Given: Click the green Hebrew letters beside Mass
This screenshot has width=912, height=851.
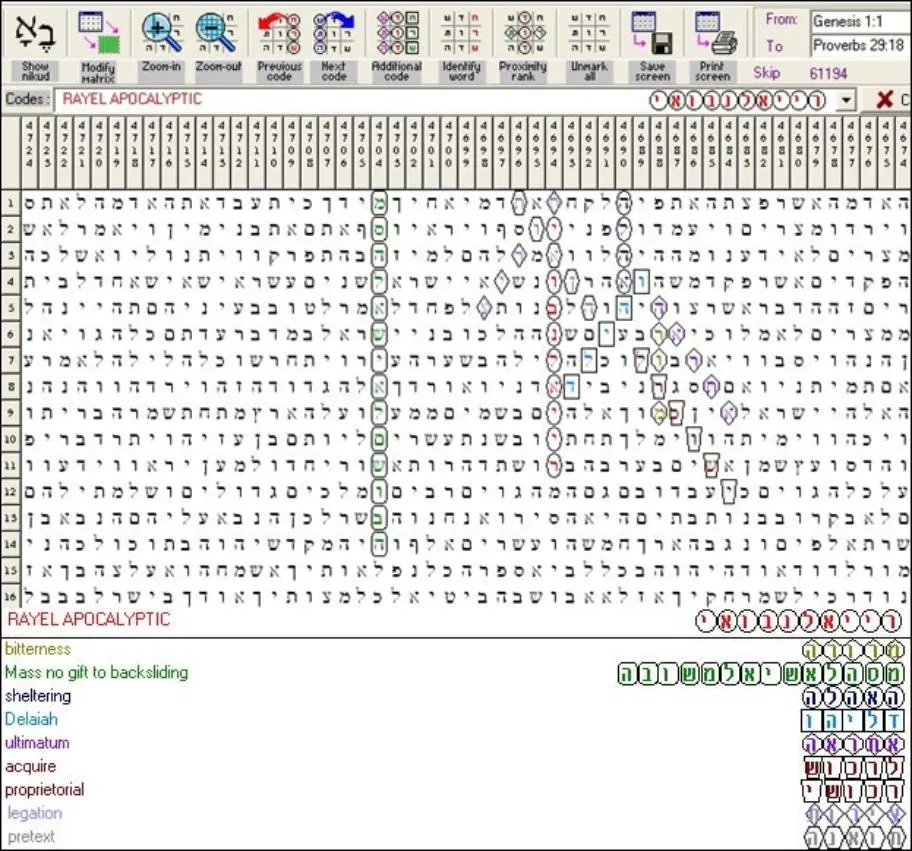Looking at the screenshot, I should [761, 674].
